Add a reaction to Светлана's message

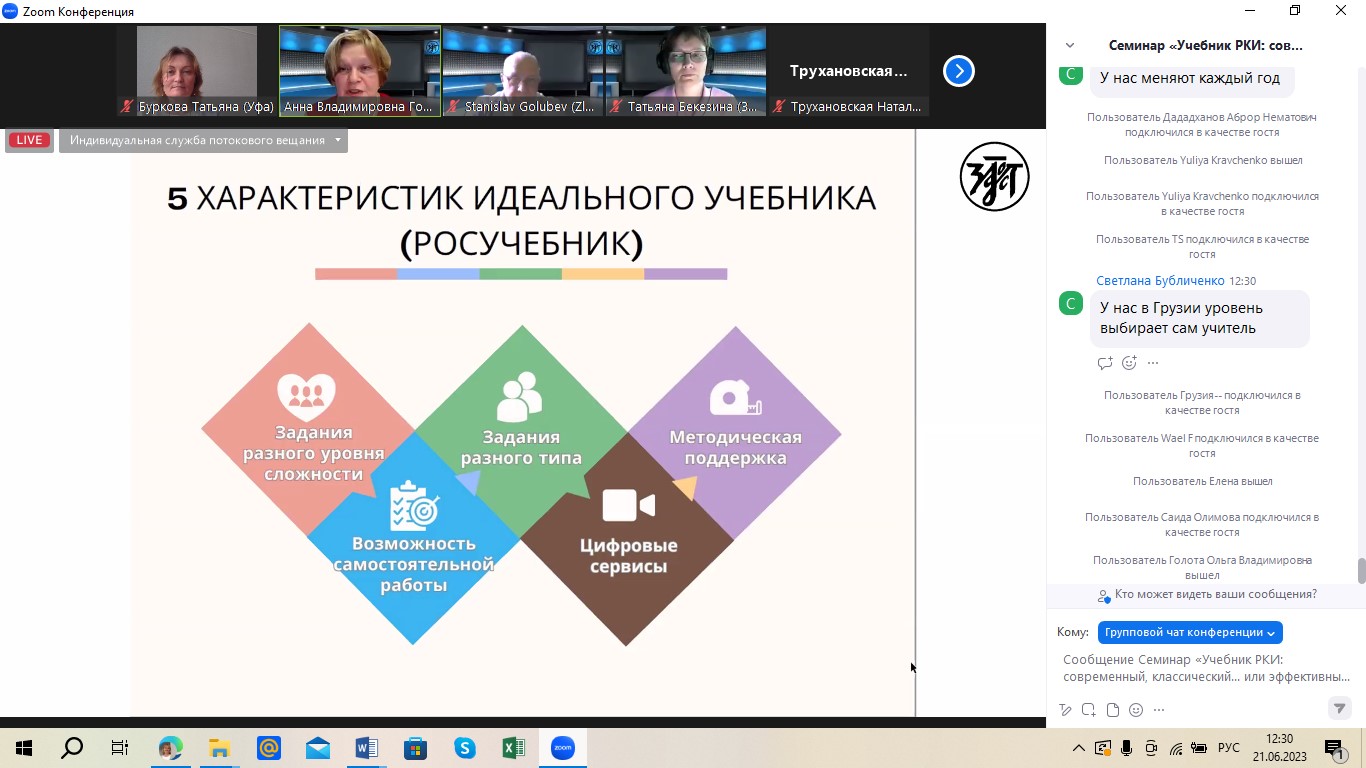point(1129,363)
